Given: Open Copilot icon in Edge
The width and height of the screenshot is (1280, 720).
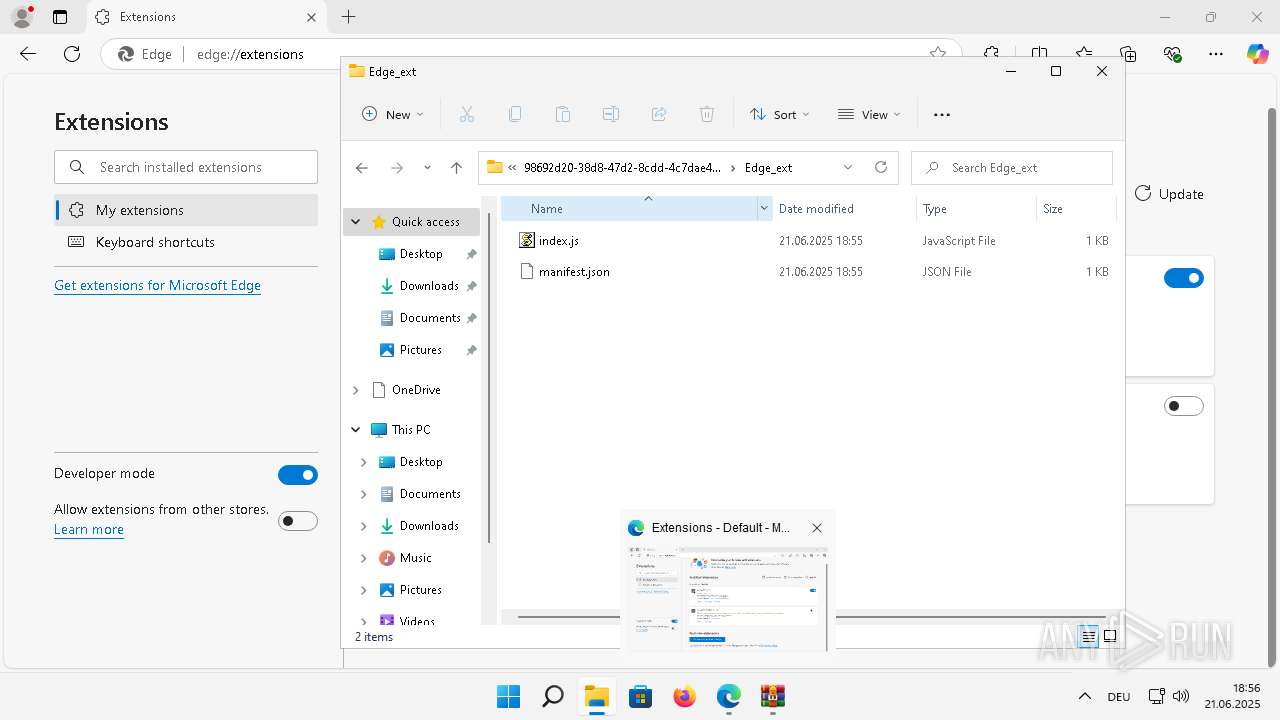Looking at the screenshot, I should point(1258,54).
